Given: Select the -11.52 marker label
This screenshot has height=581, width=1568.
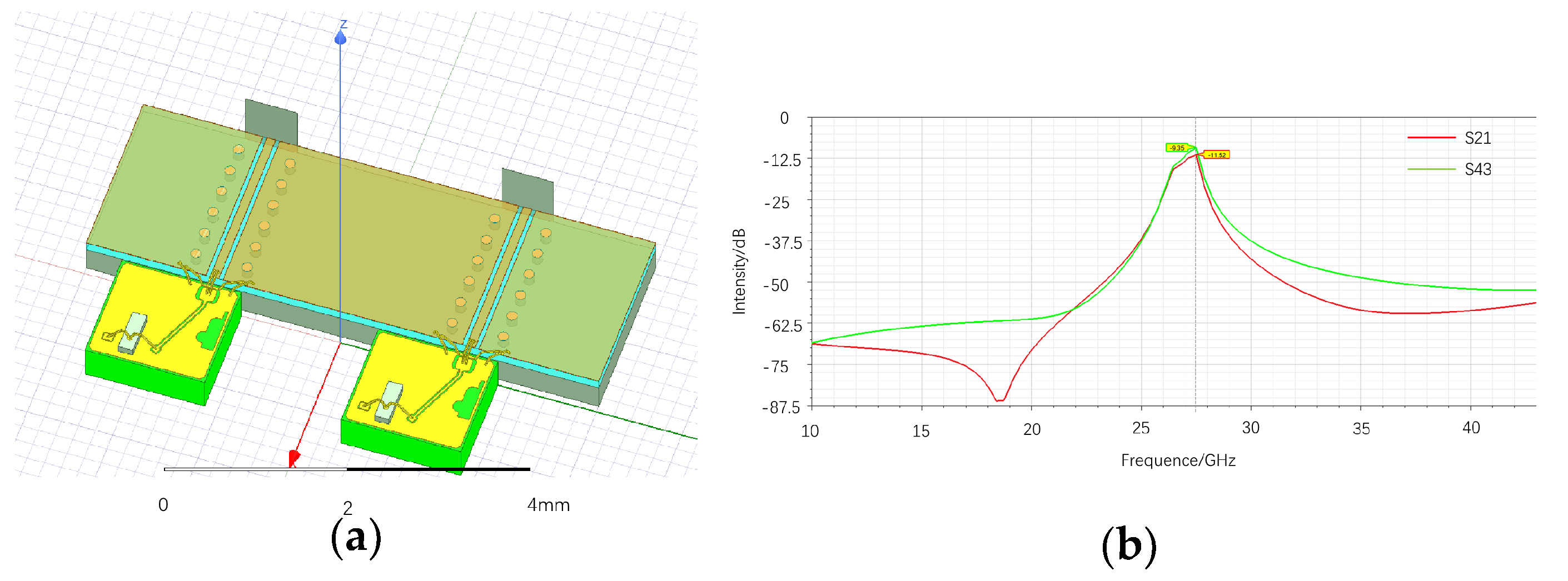Looking at the screenshot, I should coord(1217,155).
